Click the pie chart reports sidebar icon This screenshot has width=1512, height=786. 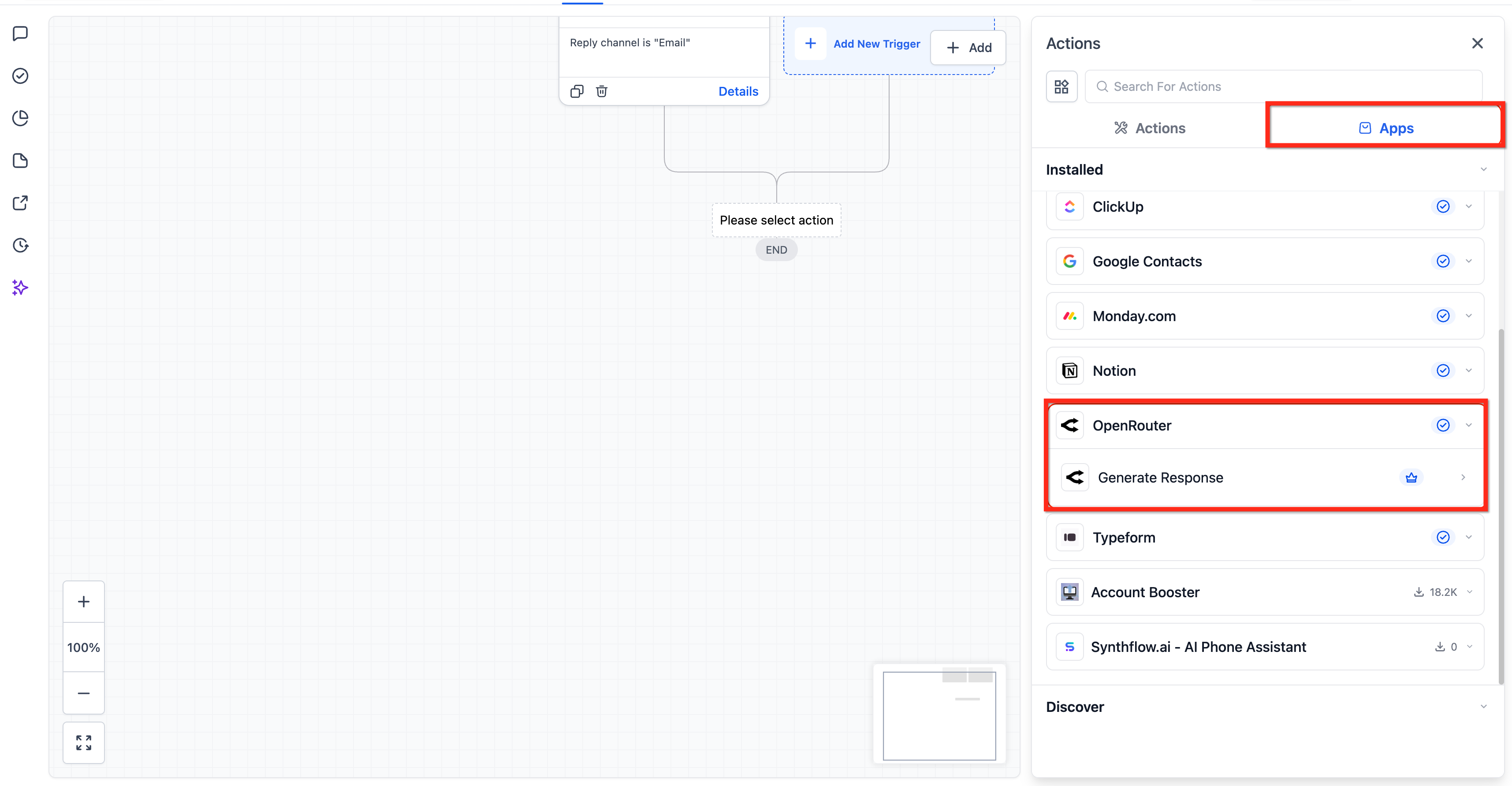pyautogui.click(x=21, y=118)
